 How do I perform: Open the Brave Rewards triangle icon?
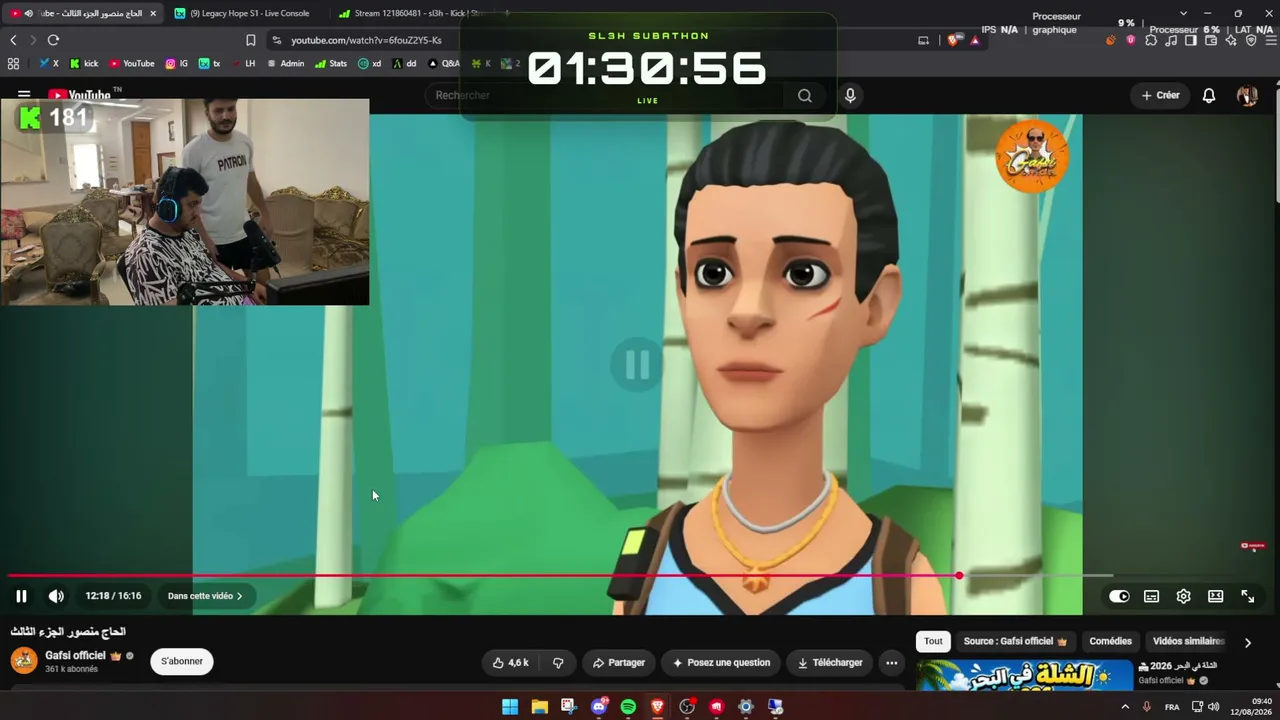pyautogui.click(x=975, y=40)
